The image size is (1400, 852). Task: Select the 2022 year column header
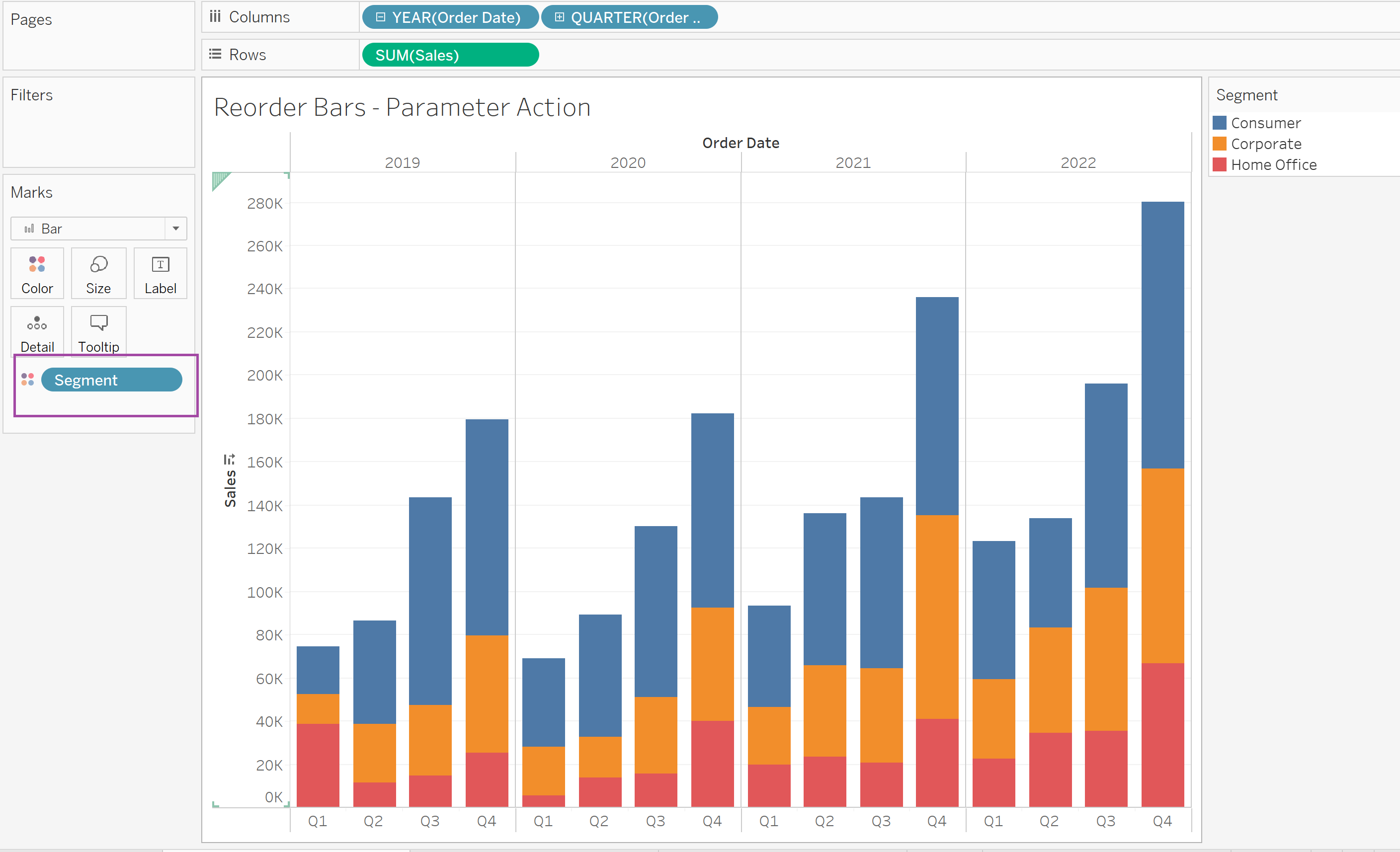click(1078, 162)
